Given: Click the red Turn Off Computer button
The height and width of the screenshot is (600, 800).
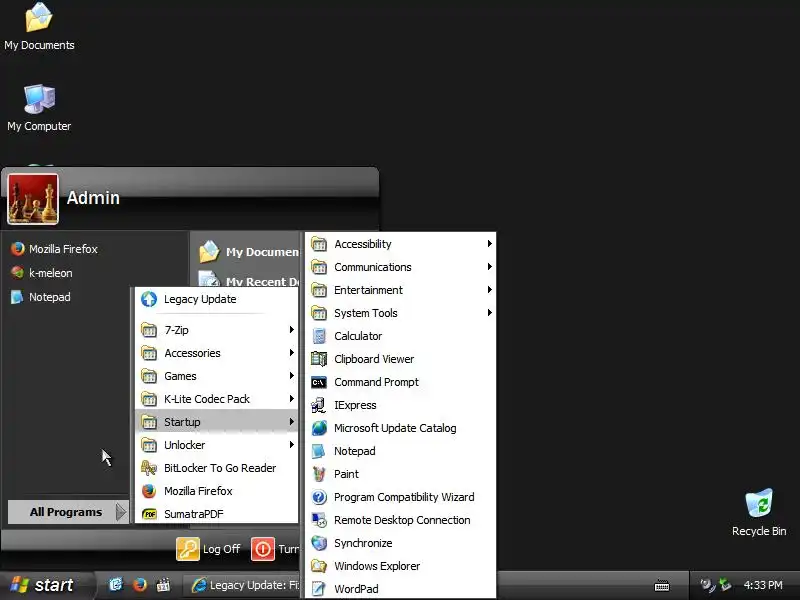Looking at the screenshot, I should click(x=263, y=549).
